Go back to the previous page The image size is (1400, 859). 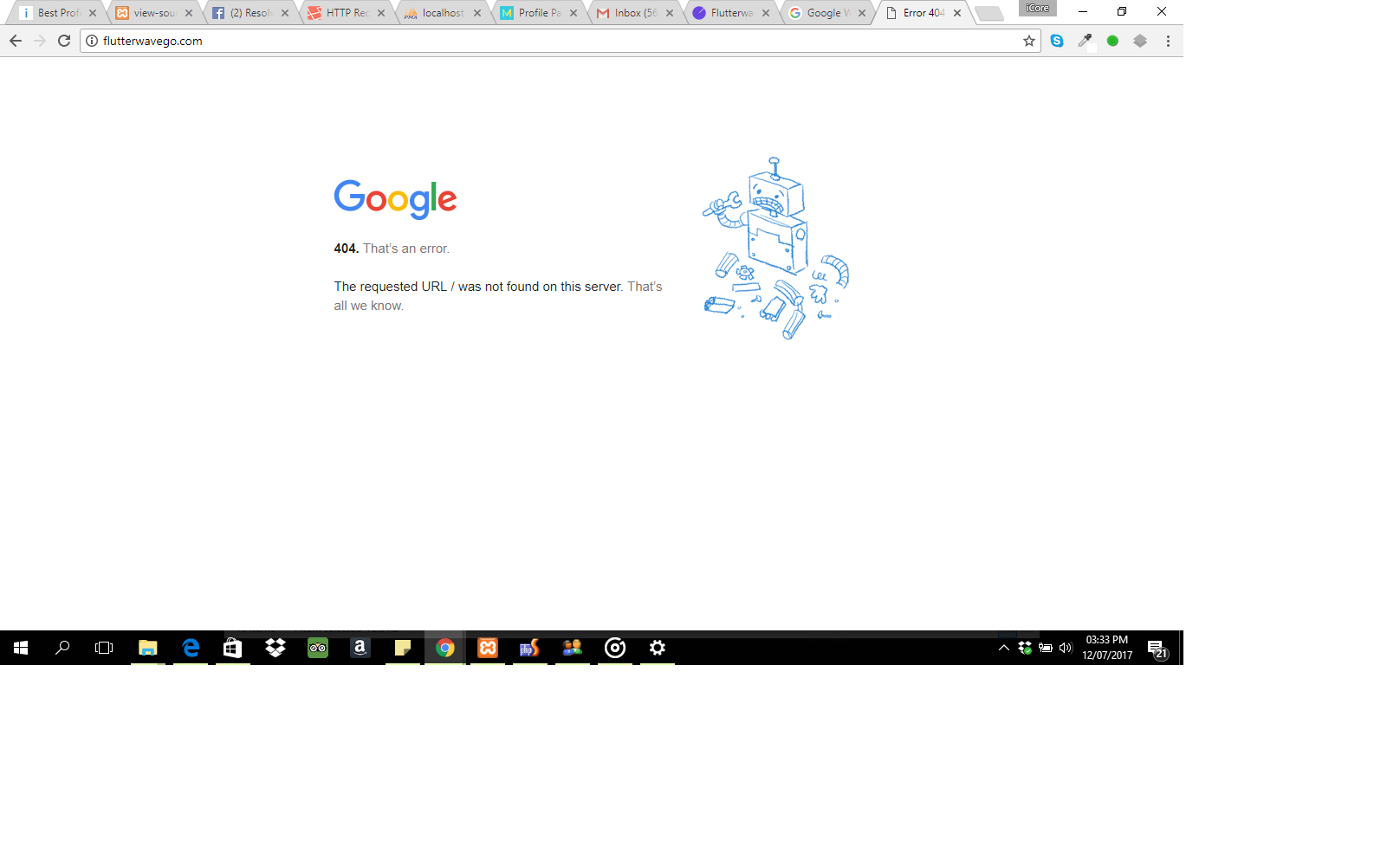pyautogui.click(x=16, y=41)
